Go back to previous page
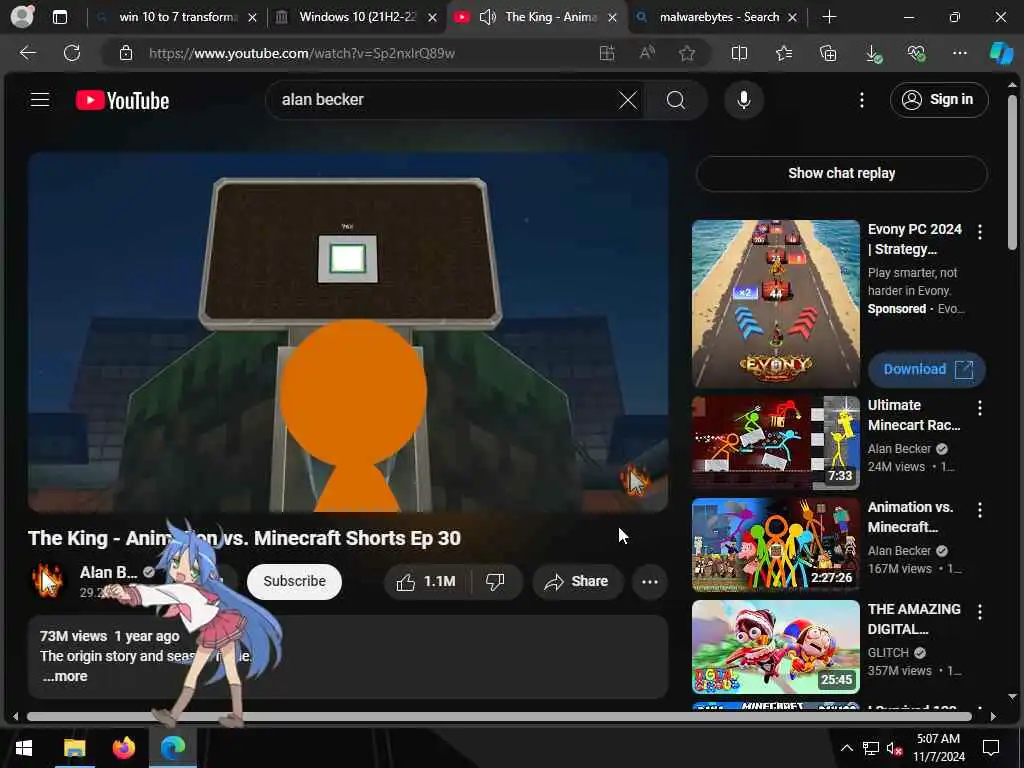This screenshot has height=768, width=1024. click(27, 53)
